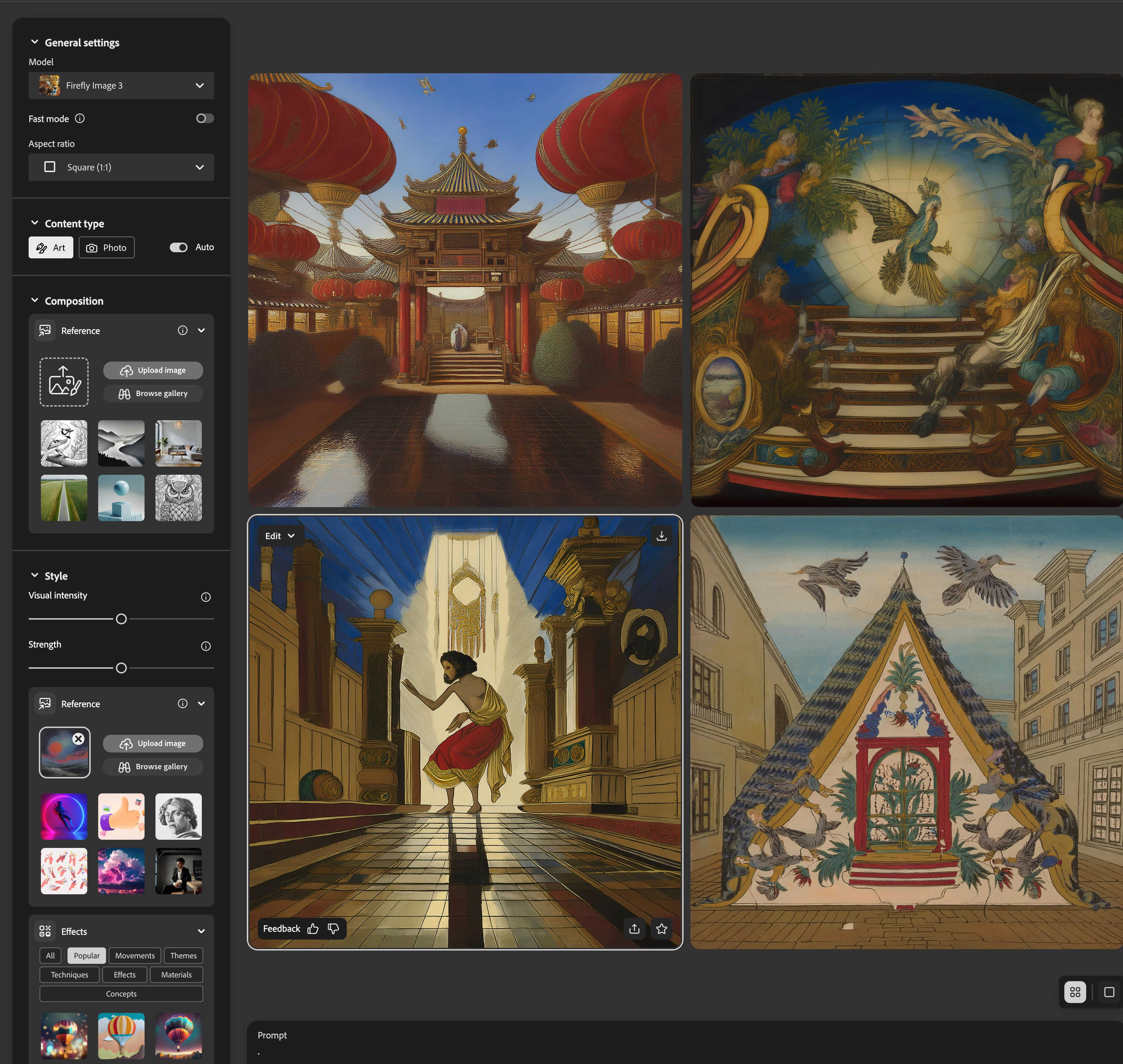Turn off the Auto content type toggle
The image size is (1123, 1064).
179,247
